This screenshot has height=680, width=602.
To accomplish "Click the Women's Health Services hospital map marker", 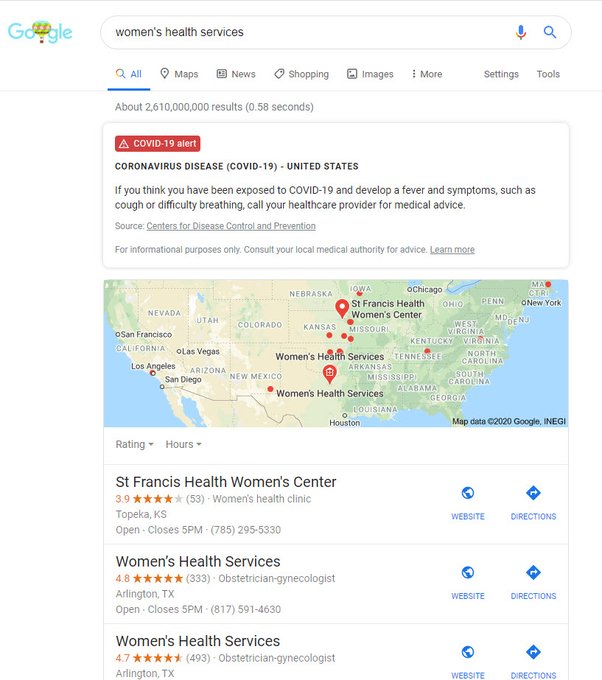I will 330,374.
